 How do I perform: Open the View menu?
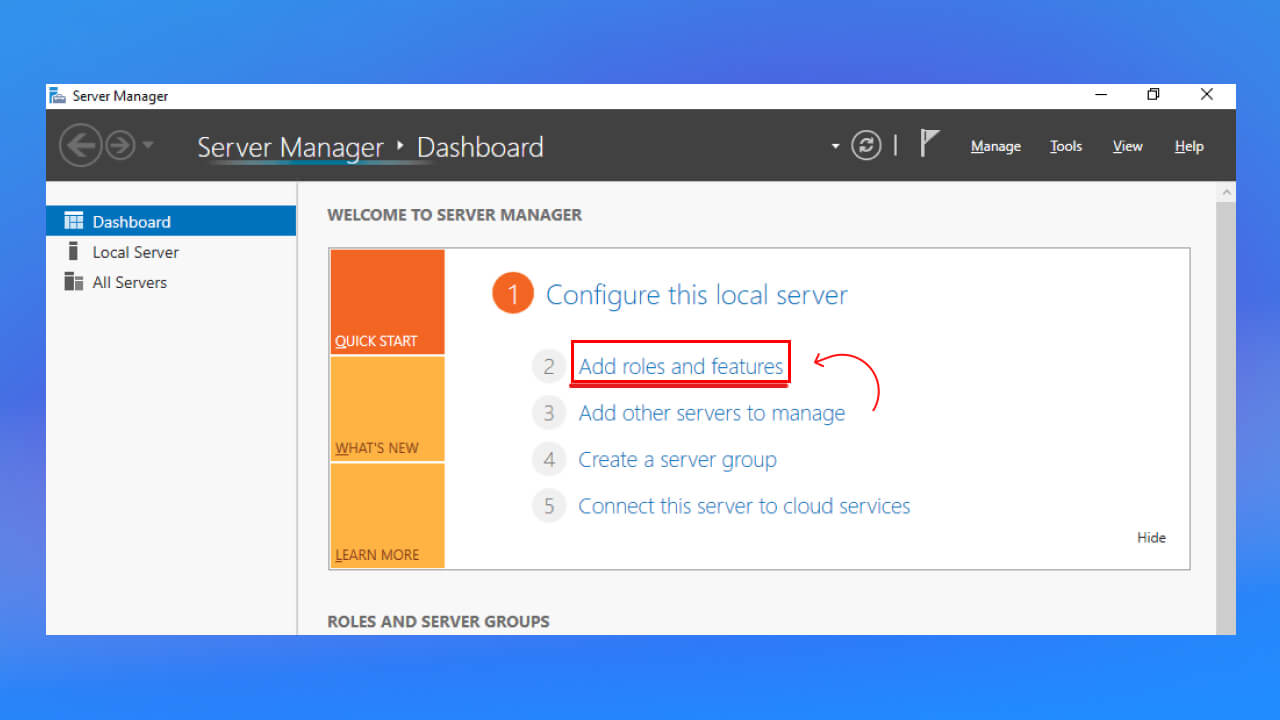coord(1127,146)
